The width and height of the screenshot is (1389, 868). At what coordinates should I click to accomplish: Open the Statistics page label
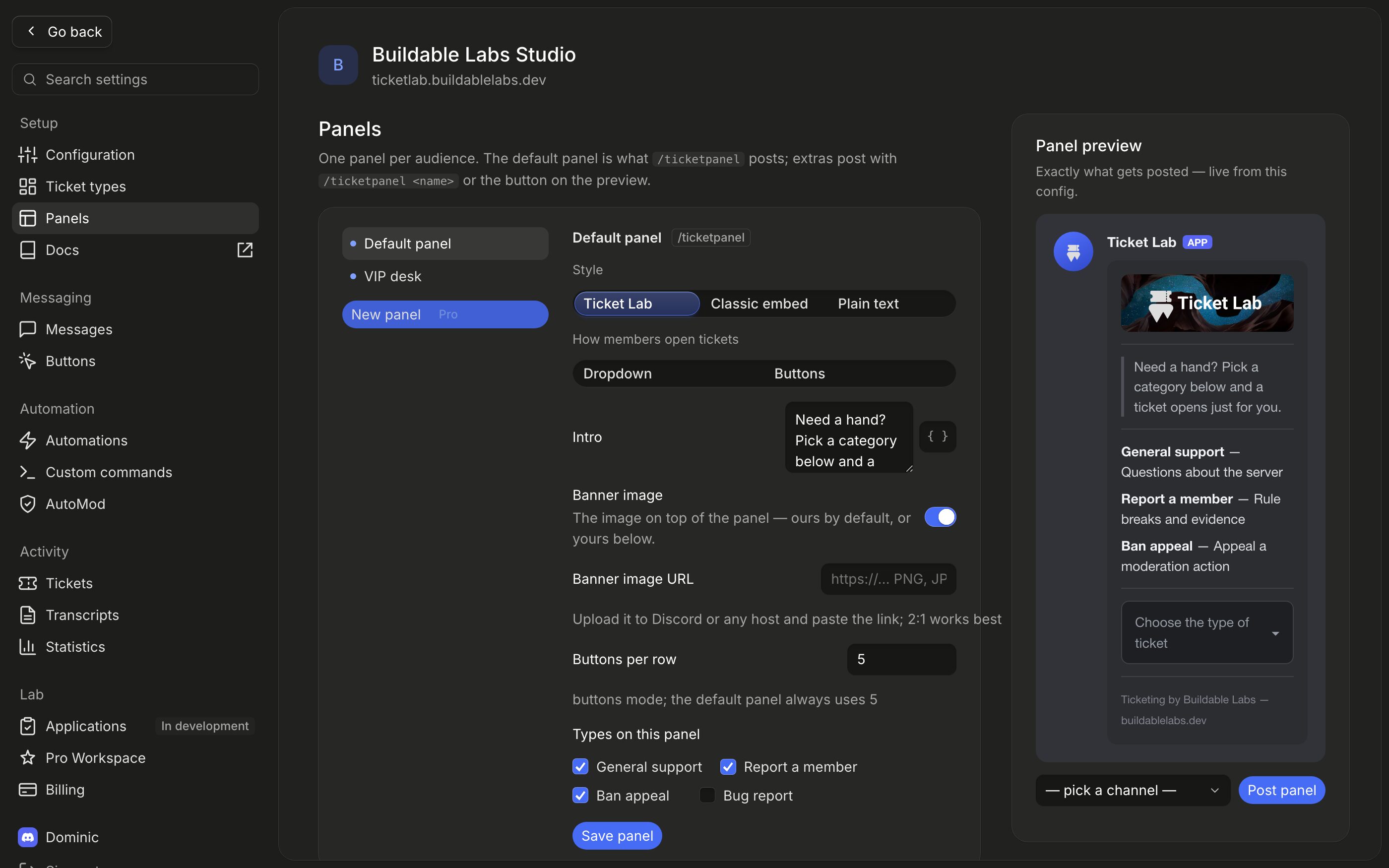pos(75,646)
